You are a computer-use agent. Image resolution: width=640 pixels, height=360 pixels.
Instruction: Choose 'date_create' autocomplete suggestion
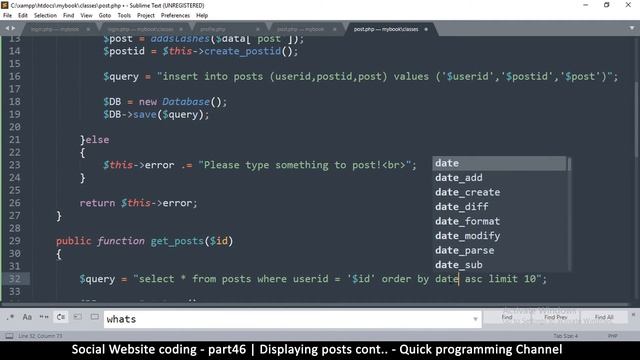click(500, 192)
